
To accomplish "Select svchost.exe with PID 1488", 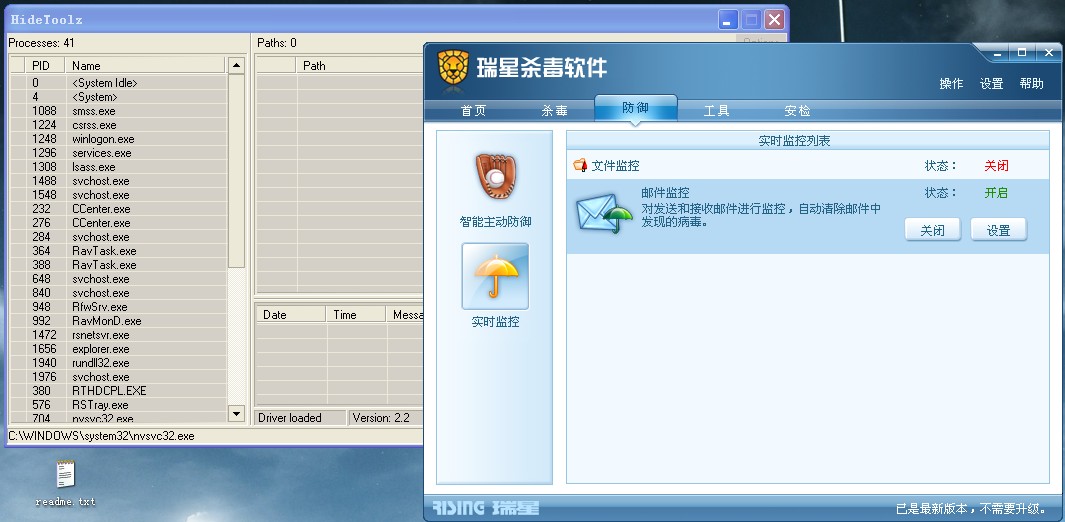I will pyautogui.click(x=118, y=181).
